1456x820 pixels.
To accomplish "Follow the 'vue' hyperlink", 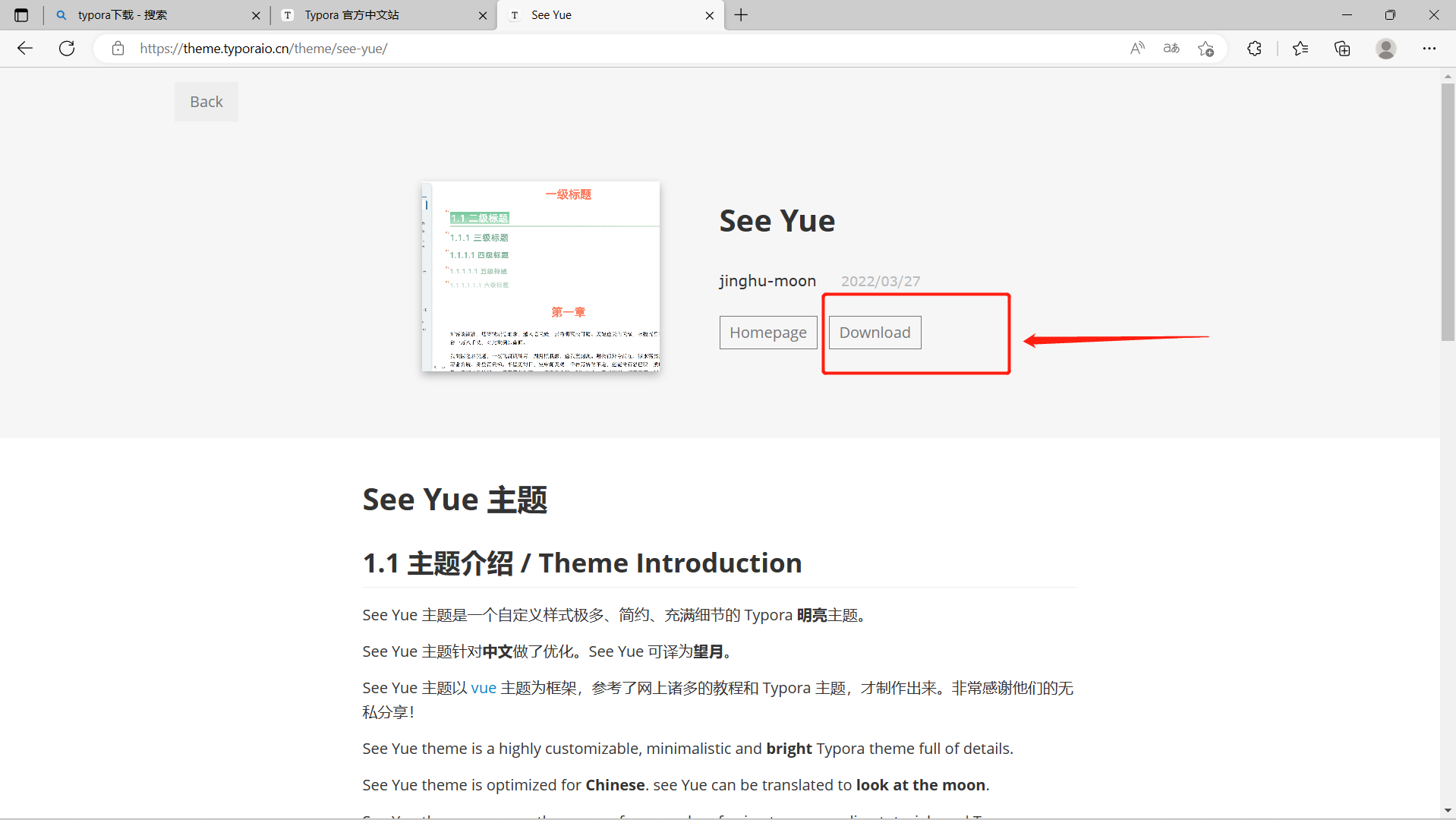I will [484, 688].
